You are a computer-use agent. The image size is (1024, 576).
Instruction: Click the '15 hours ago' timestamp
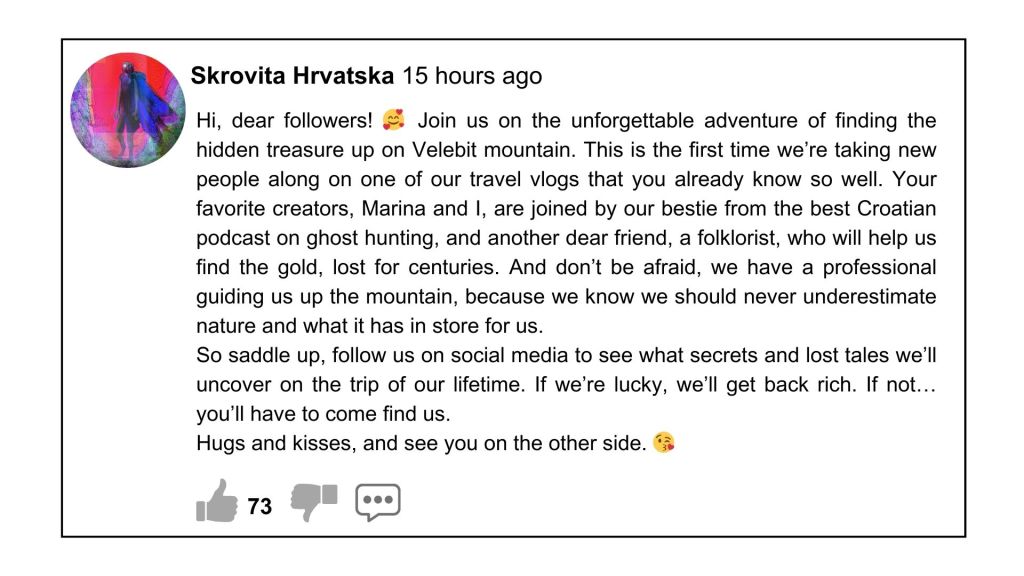click(x=472, y=76)
